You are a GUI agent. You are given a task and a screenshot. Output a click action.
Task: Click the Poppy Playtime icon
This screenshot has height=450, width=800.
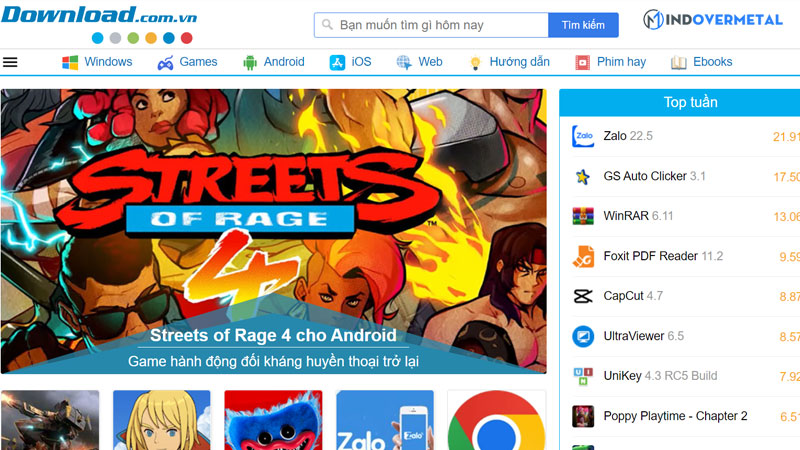point(583,416)
